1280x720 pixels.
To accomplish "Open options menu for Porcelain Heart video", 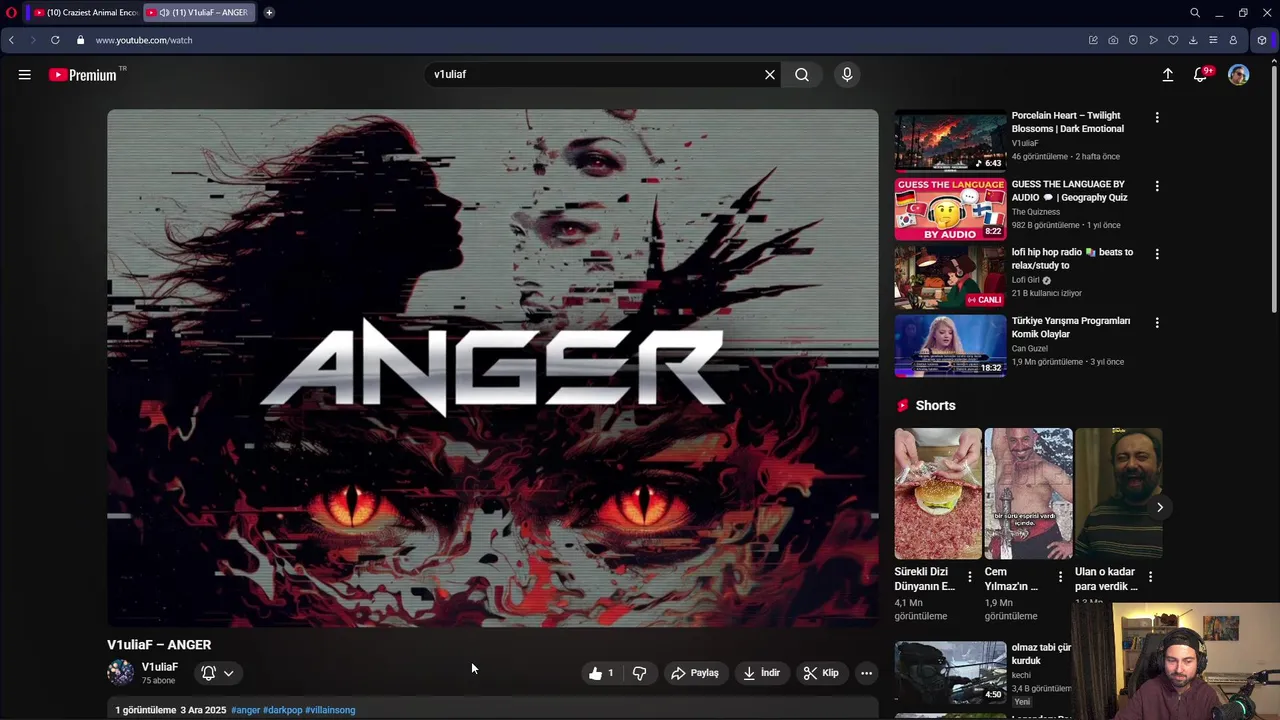I will (x=1157, y=117).
